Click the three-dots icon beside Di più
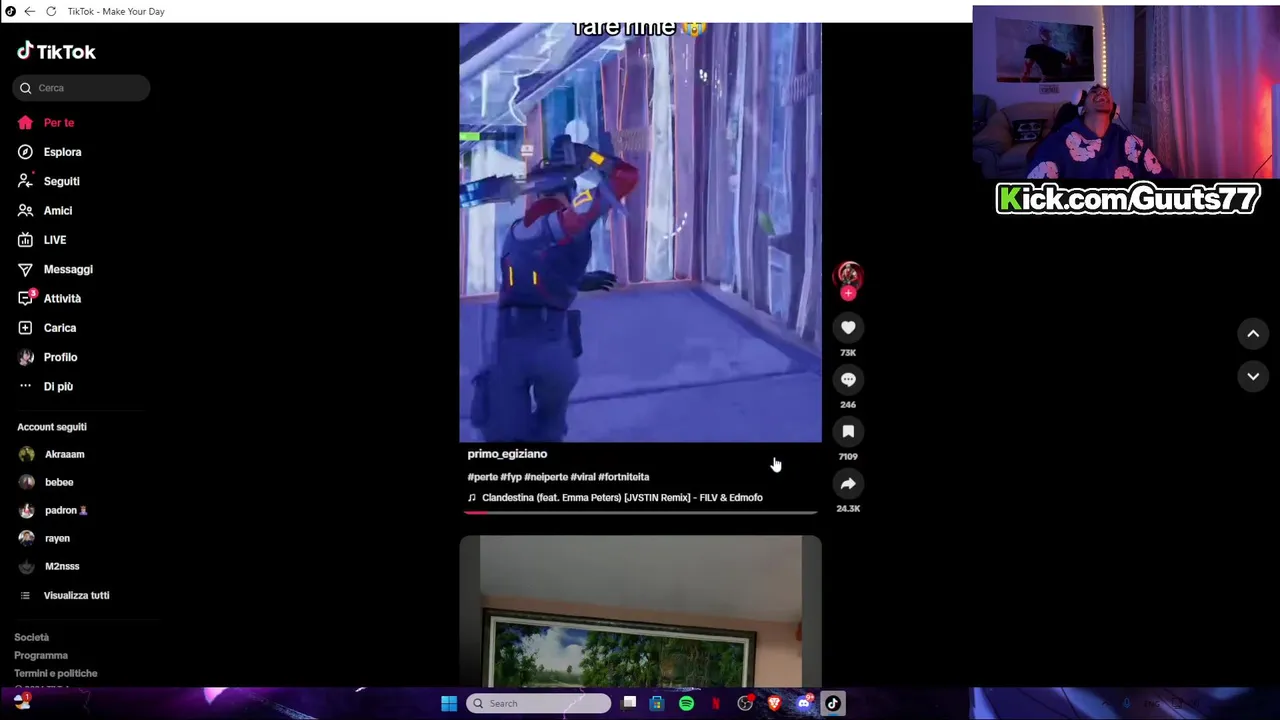Screen dimensions: 1280x720 25,386
